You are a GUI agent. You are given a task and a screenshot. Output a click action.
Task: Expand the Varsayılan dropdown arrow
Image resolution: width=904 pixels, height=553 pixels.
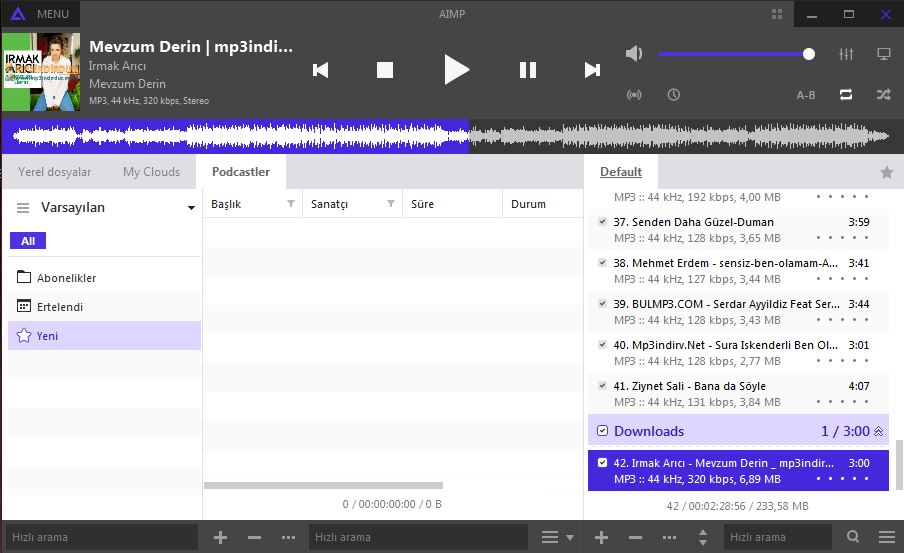click(x=191, y=208)
